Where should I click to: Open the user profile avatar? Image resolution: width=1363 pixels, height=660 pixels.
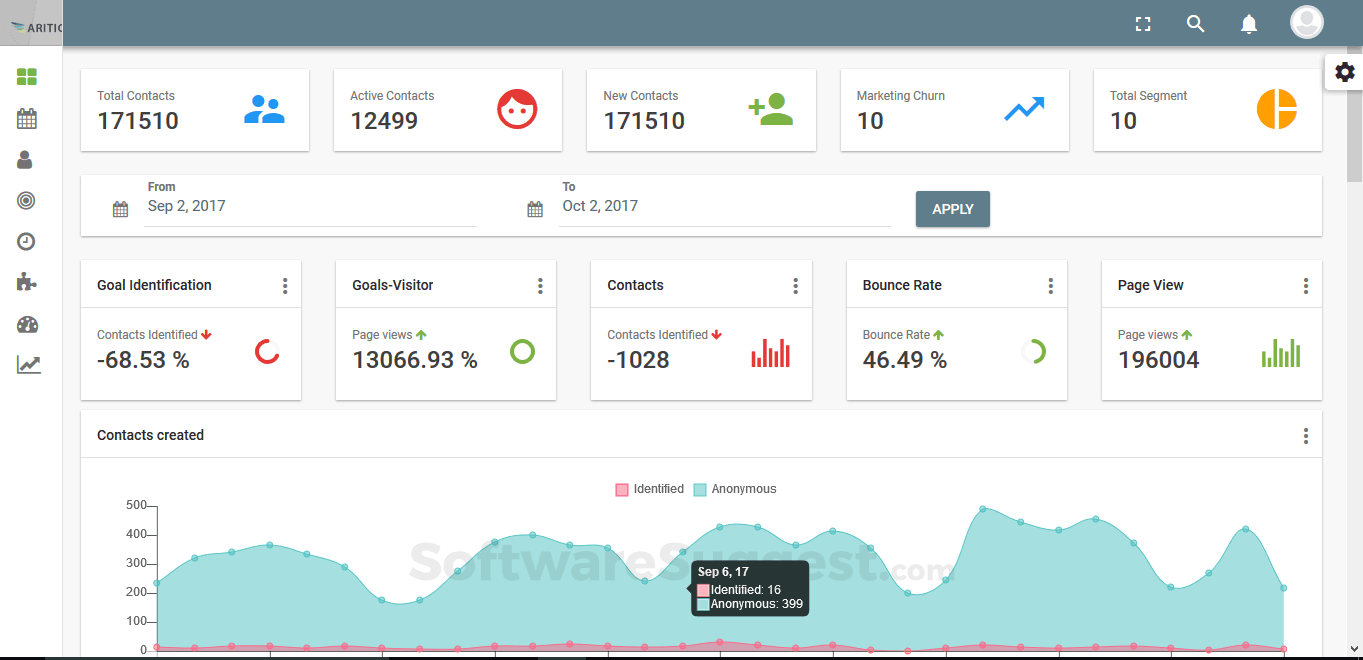1307,22
